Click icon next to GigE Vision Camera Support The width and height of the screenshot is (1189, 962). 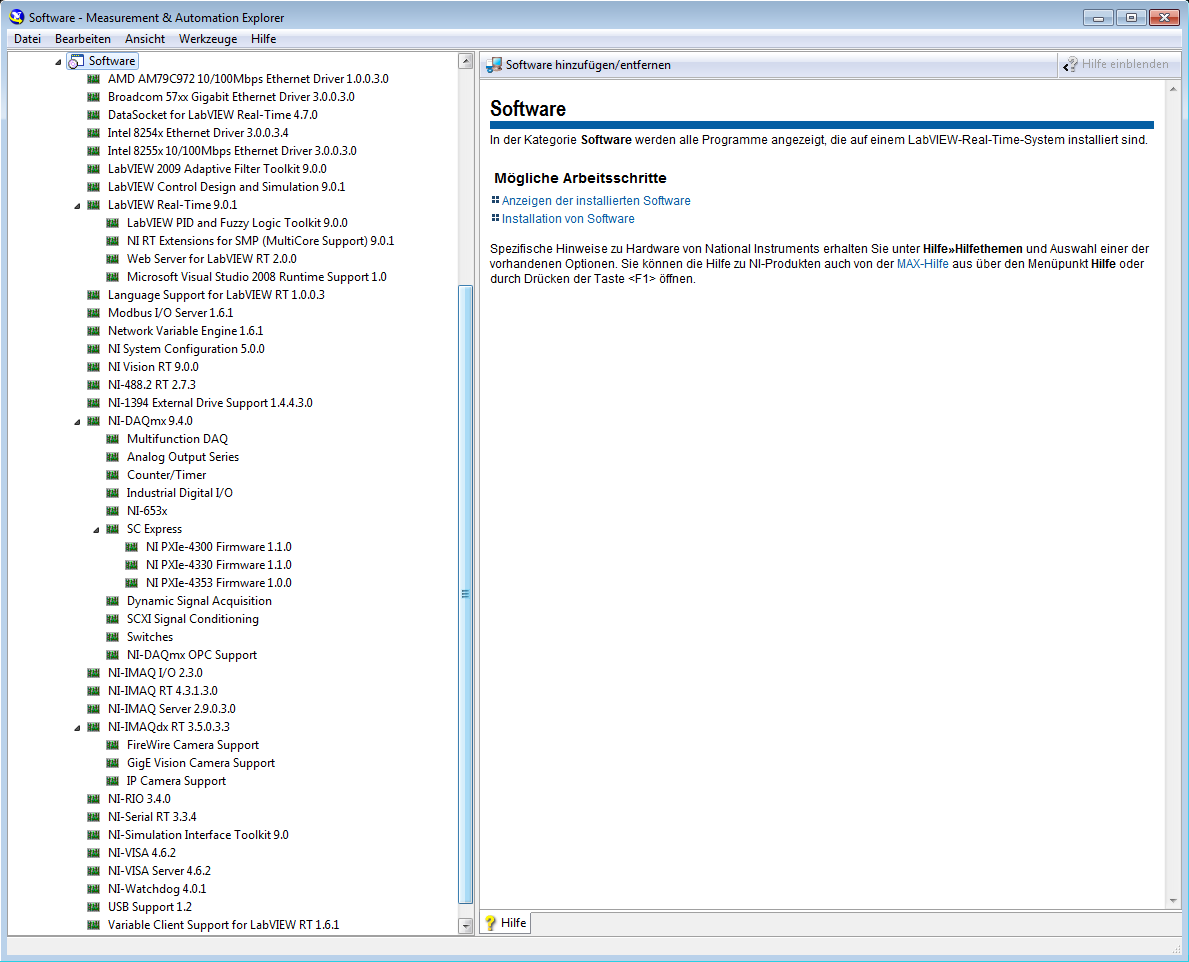click(x=112, y=763)
